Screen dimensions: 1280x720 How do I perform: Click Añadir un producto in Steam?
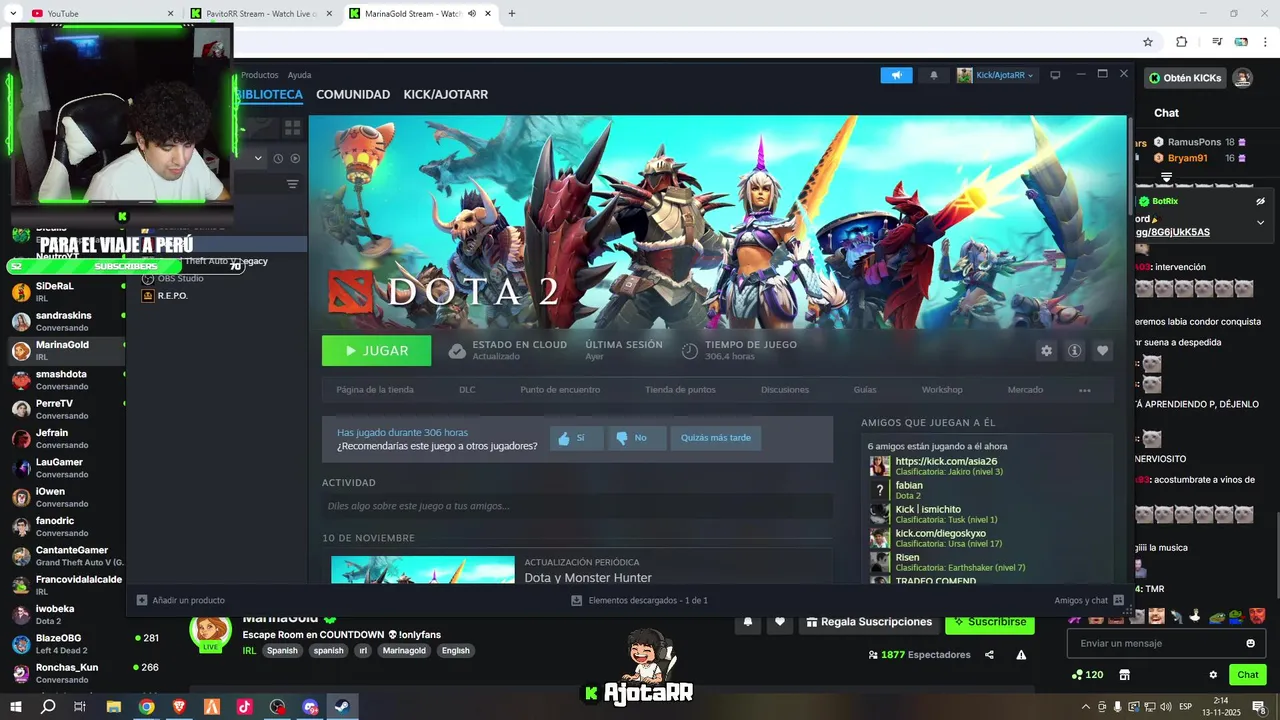coord(180,600)
